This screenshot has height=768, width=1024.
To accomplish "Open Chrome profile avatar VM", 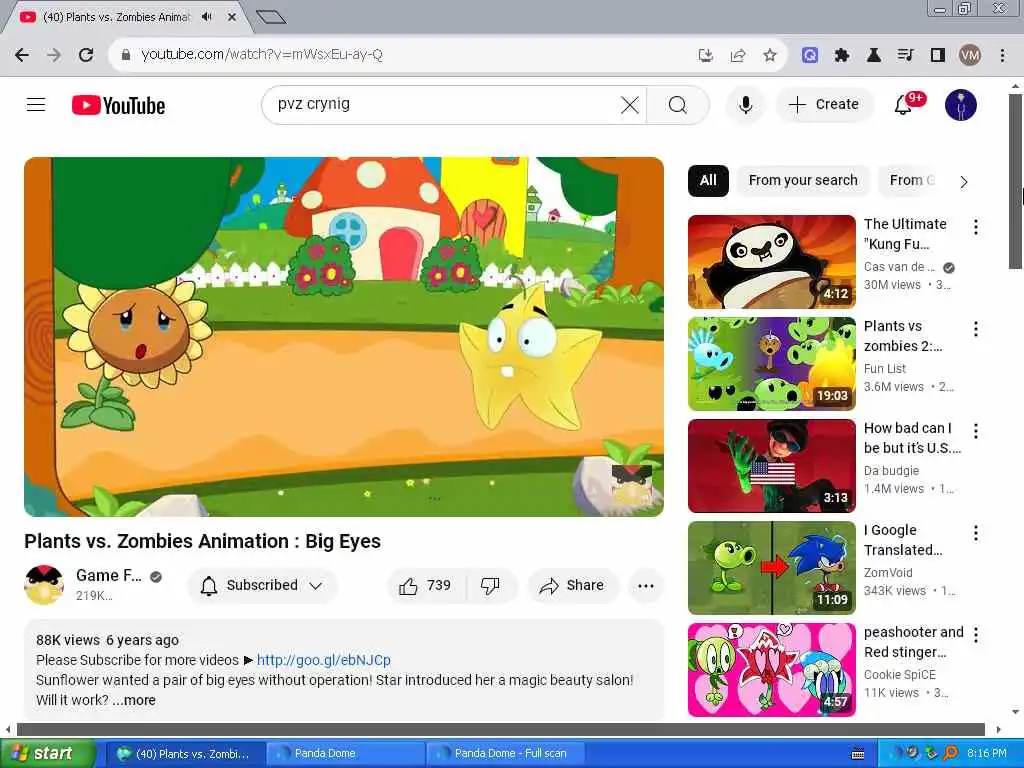I will [970, 55].
